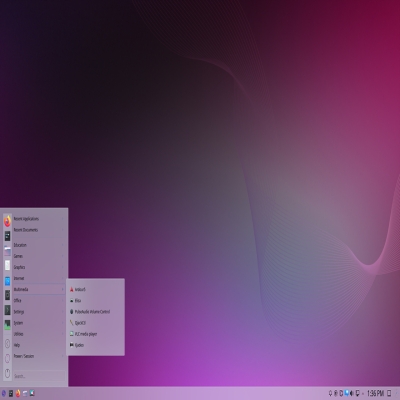Expand the Internet category
Image resolution: width=400 pixels, height=400 pixels.
click(39, 278)
